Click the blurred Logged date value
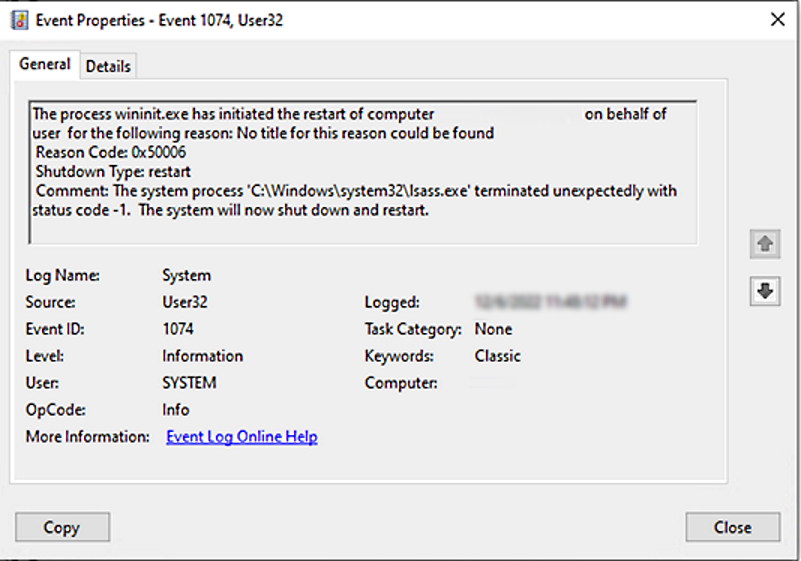 pyautogui.click(x=551, y=302)
